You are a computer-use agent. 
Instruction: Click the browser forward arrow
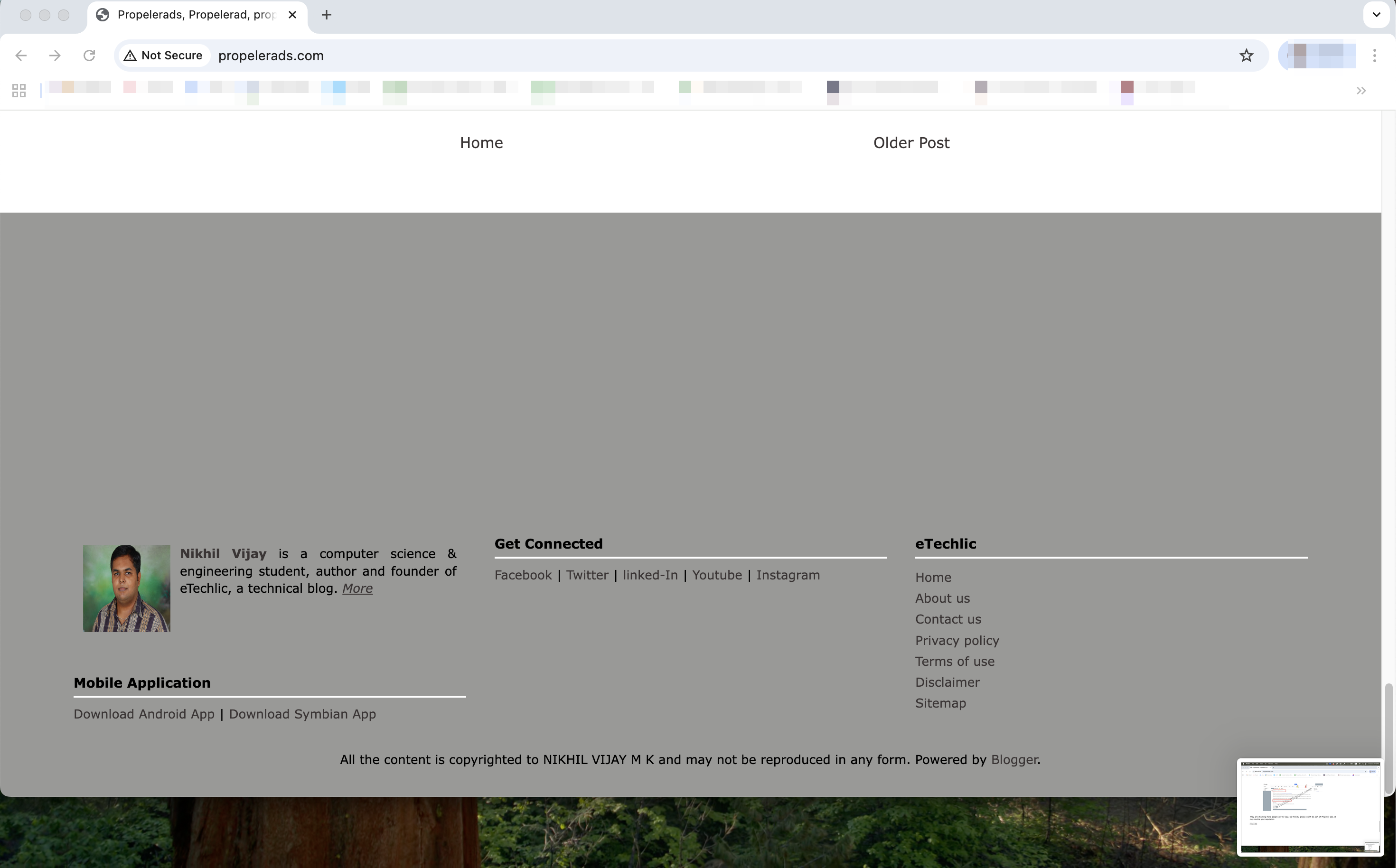55,56
